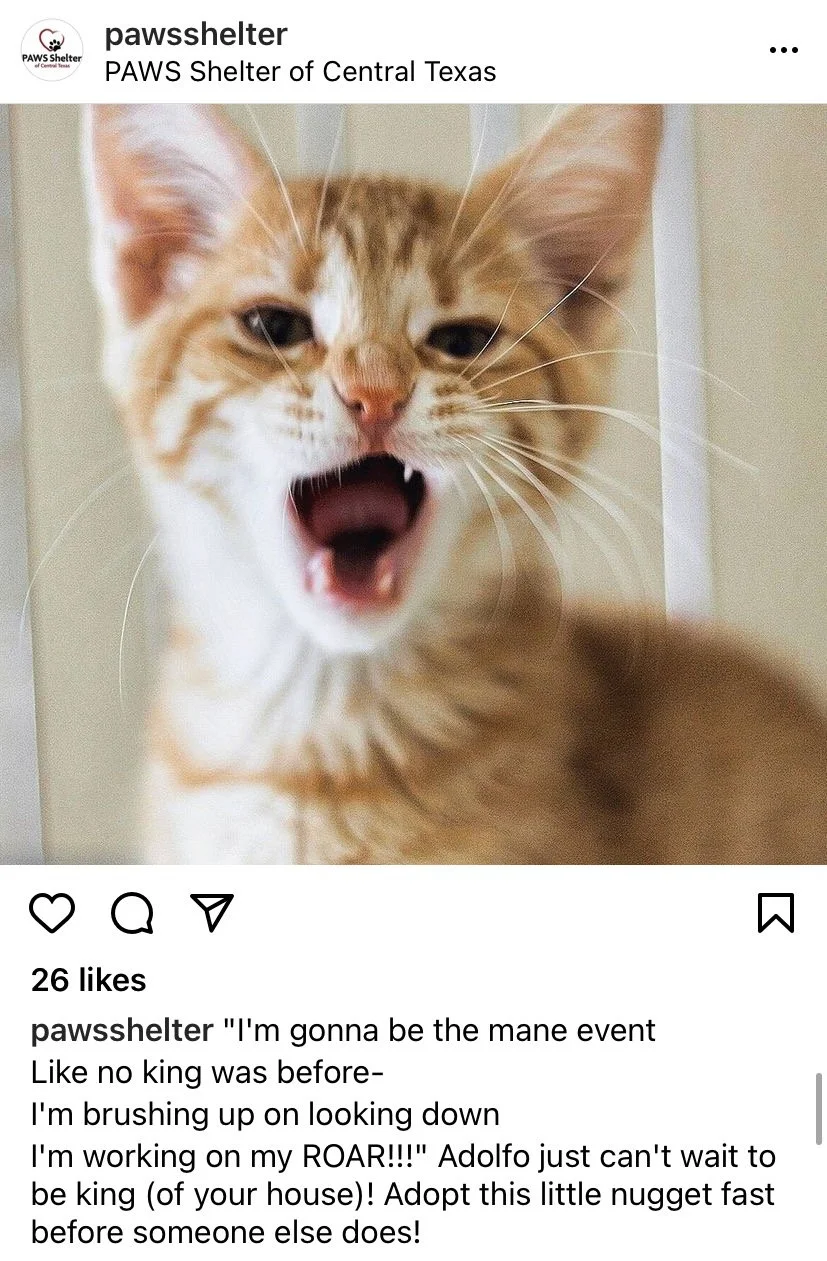Open the three-dot more options menu
Viewport: 827px width, 1261px height.
(x=784, y=50)
